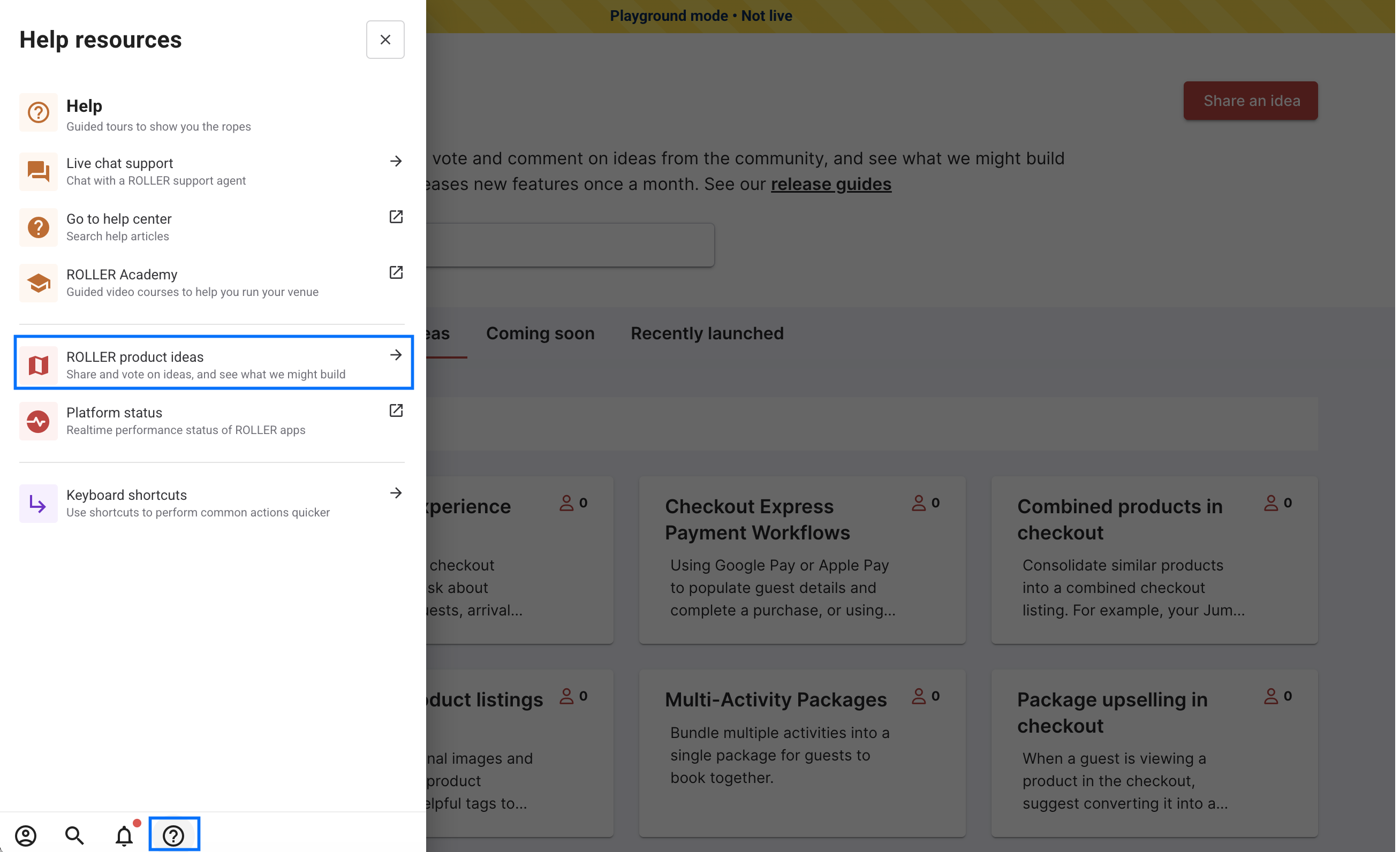Select Go to help center

212,227
